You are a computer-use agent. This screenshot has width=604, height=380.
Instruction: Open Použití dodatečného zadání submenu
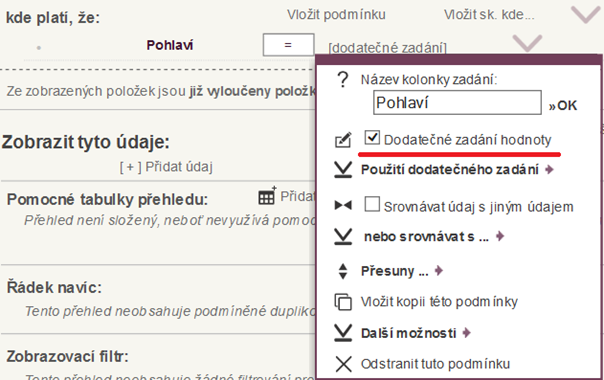pos(457,170)
